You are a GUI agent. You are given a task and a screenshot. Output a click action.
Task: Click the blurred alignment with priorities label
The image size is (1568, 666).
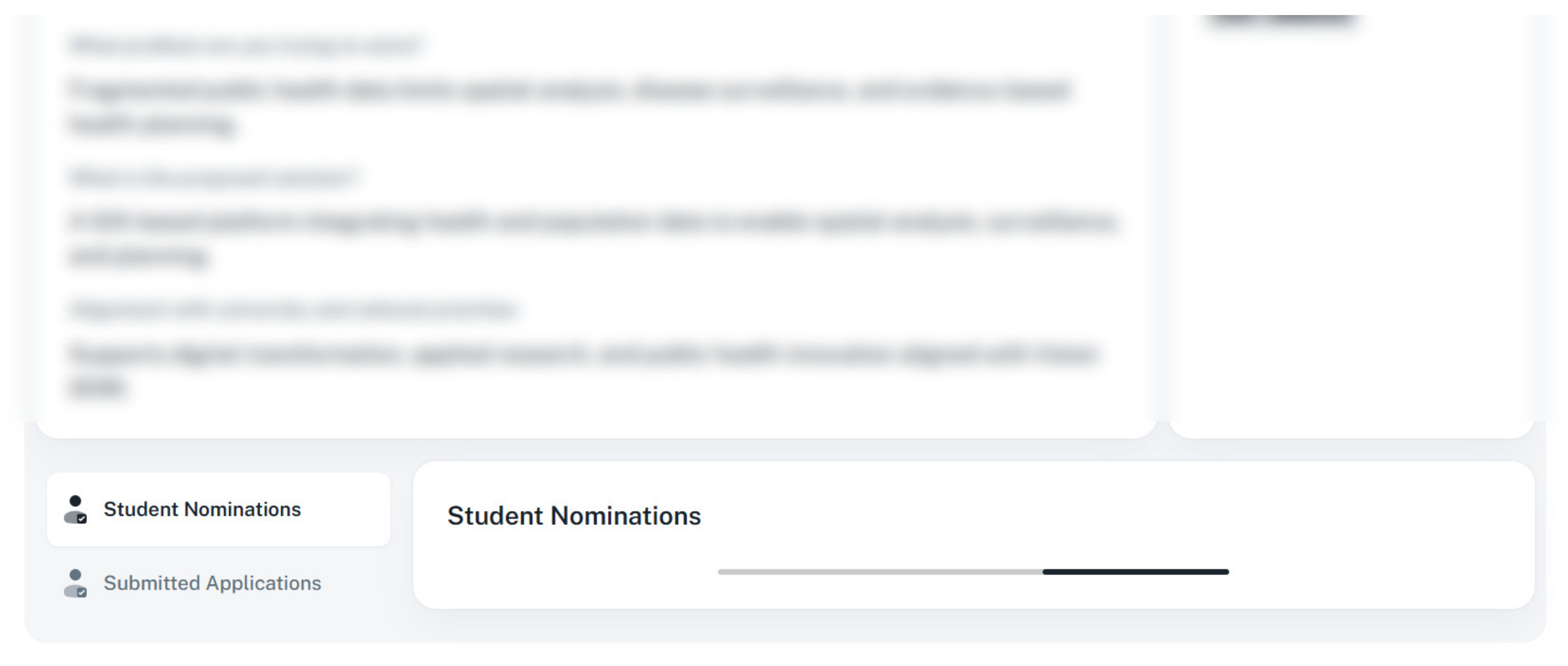293,309
